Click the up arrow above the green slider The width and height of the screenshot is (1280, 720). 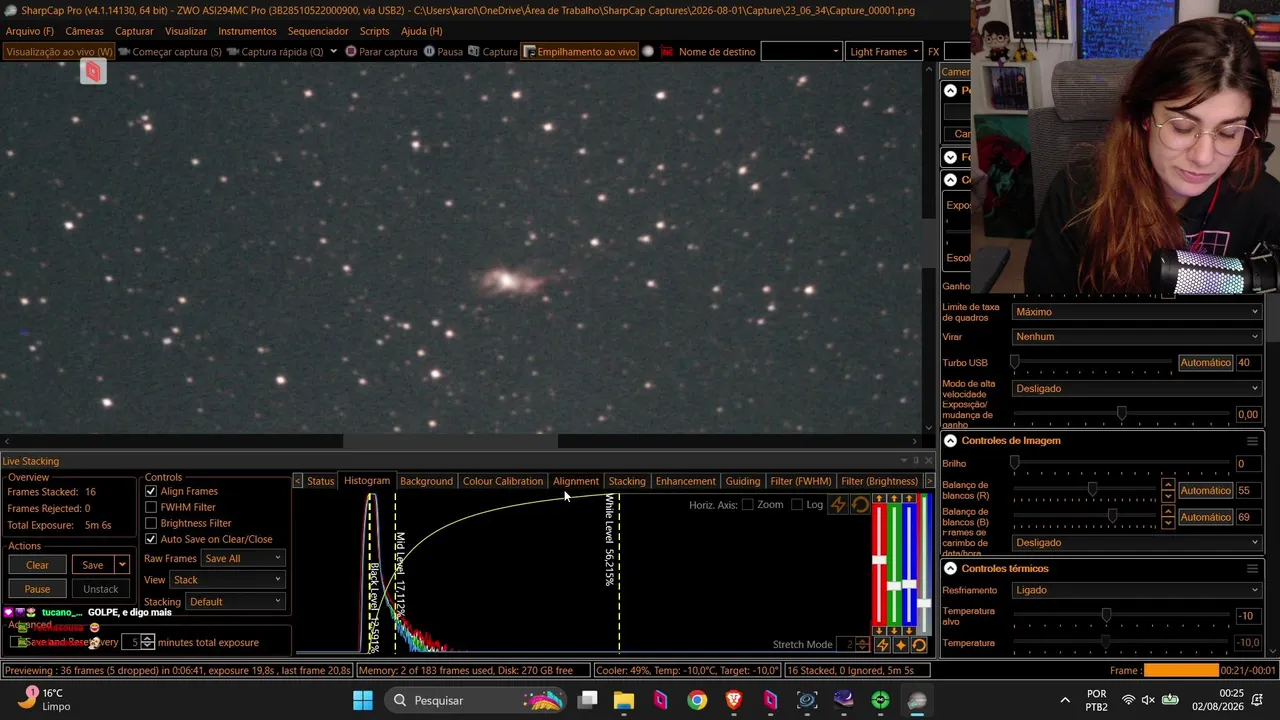(894, 499)
